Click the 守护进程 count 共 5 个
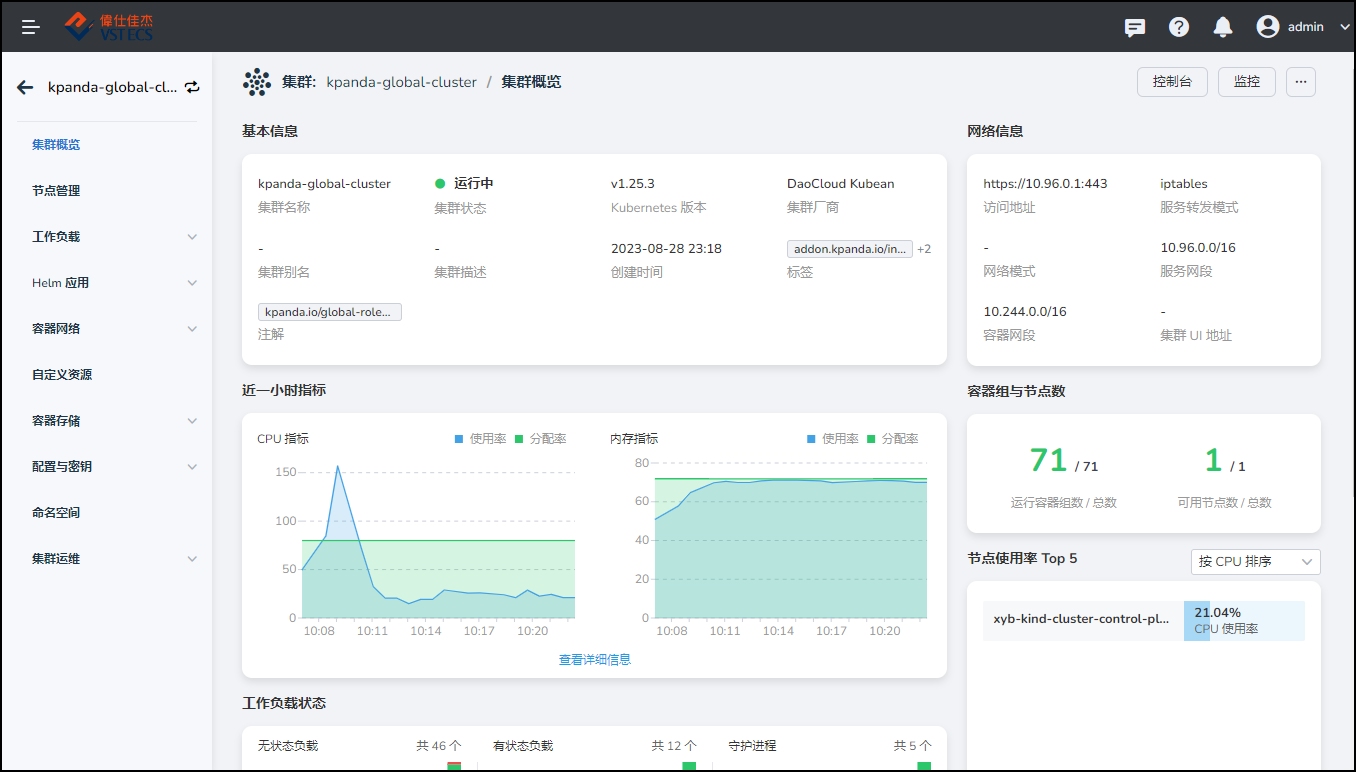Screen dimensions: 1356x772 coord(913,746)
